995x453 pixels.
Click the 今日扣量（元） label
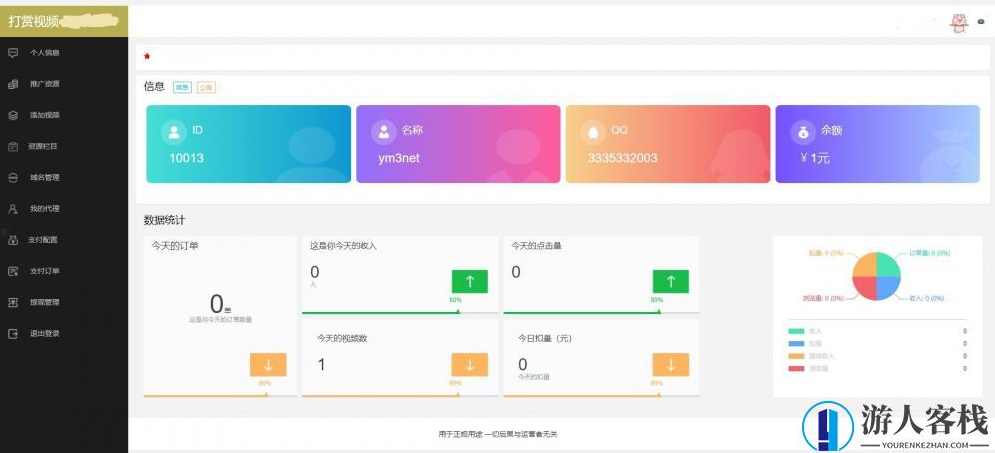click(545, 339)
